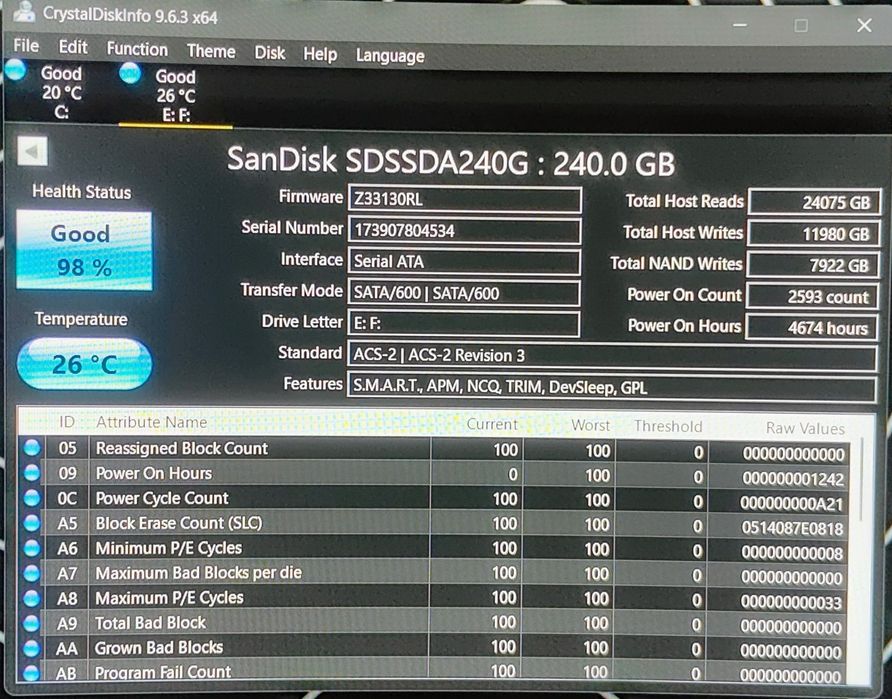The image size is (892, 699).
Task: Click the status orb for Block Erase Count (SLC)
Action: pyautogui.click(x=32, y=523)
